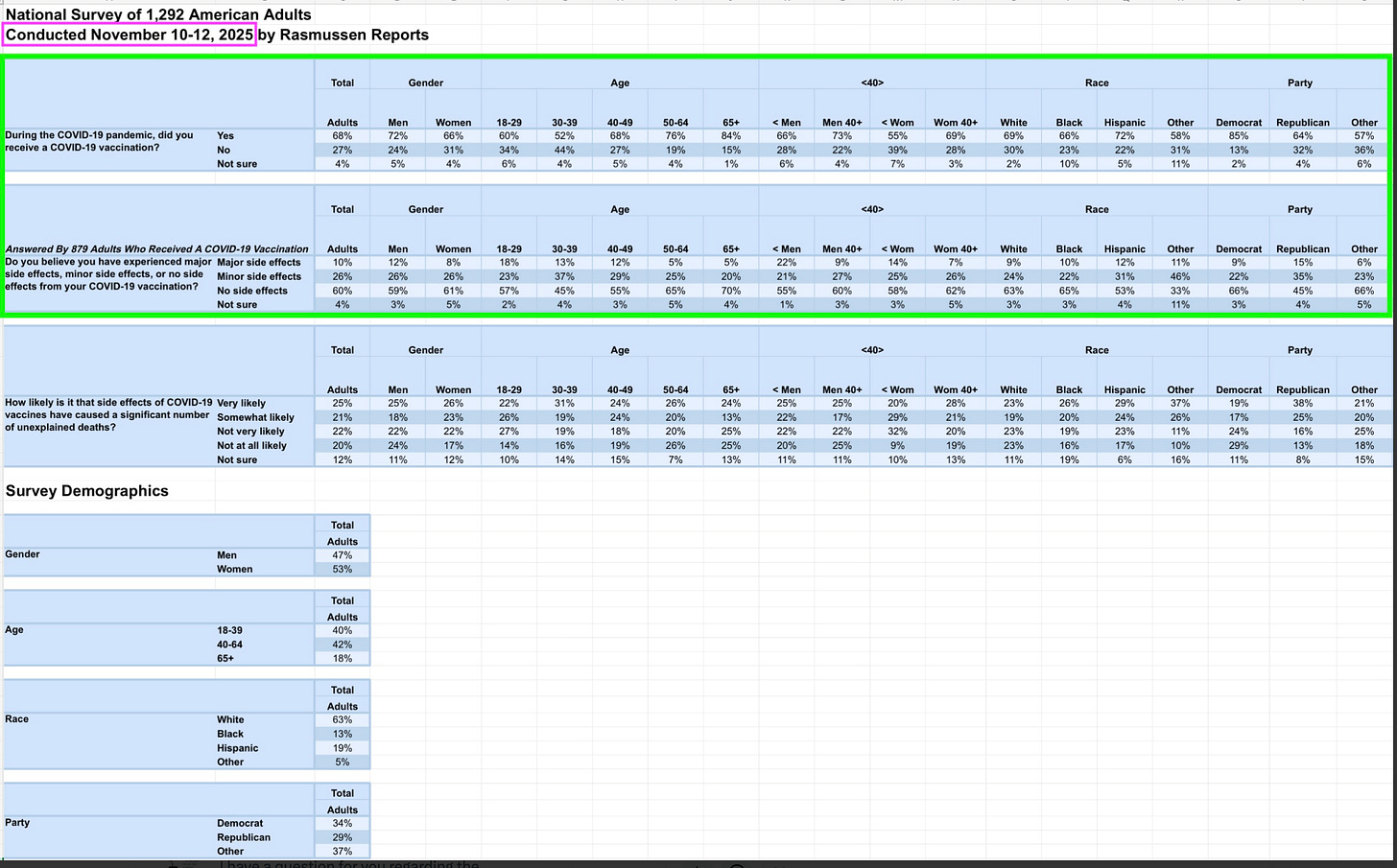
Task: Select the "No" row label in vaccination table
Action: (224, 151)
